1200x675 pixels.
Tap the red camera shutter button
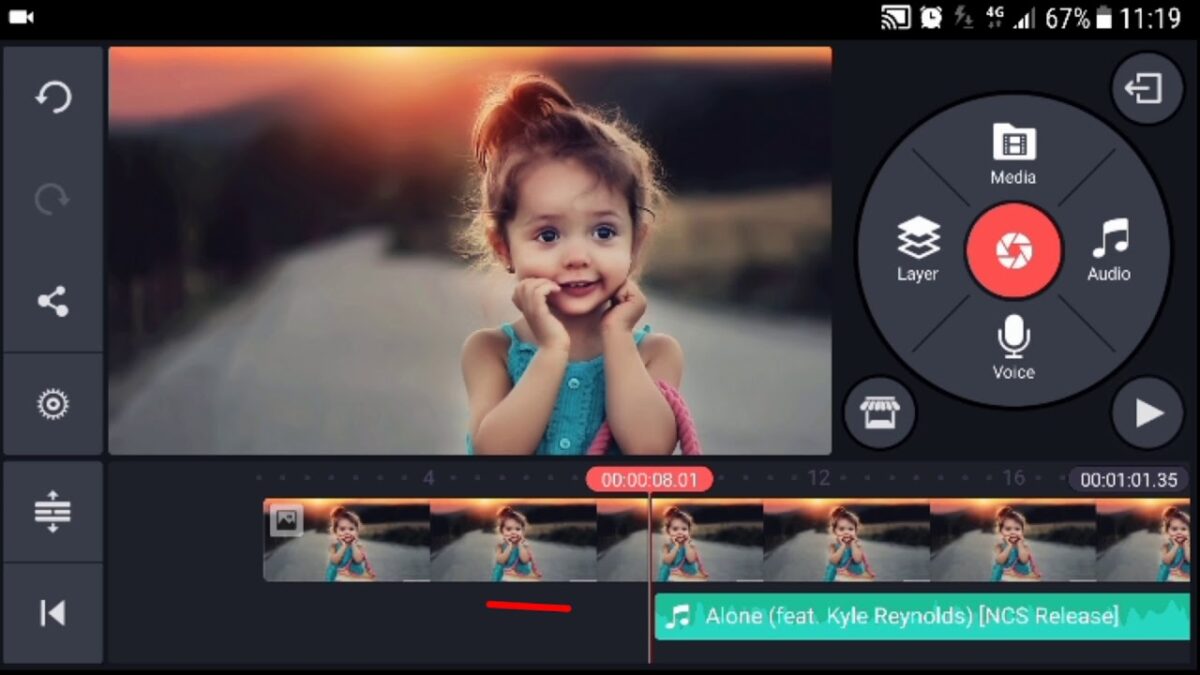pos(1014,250)
